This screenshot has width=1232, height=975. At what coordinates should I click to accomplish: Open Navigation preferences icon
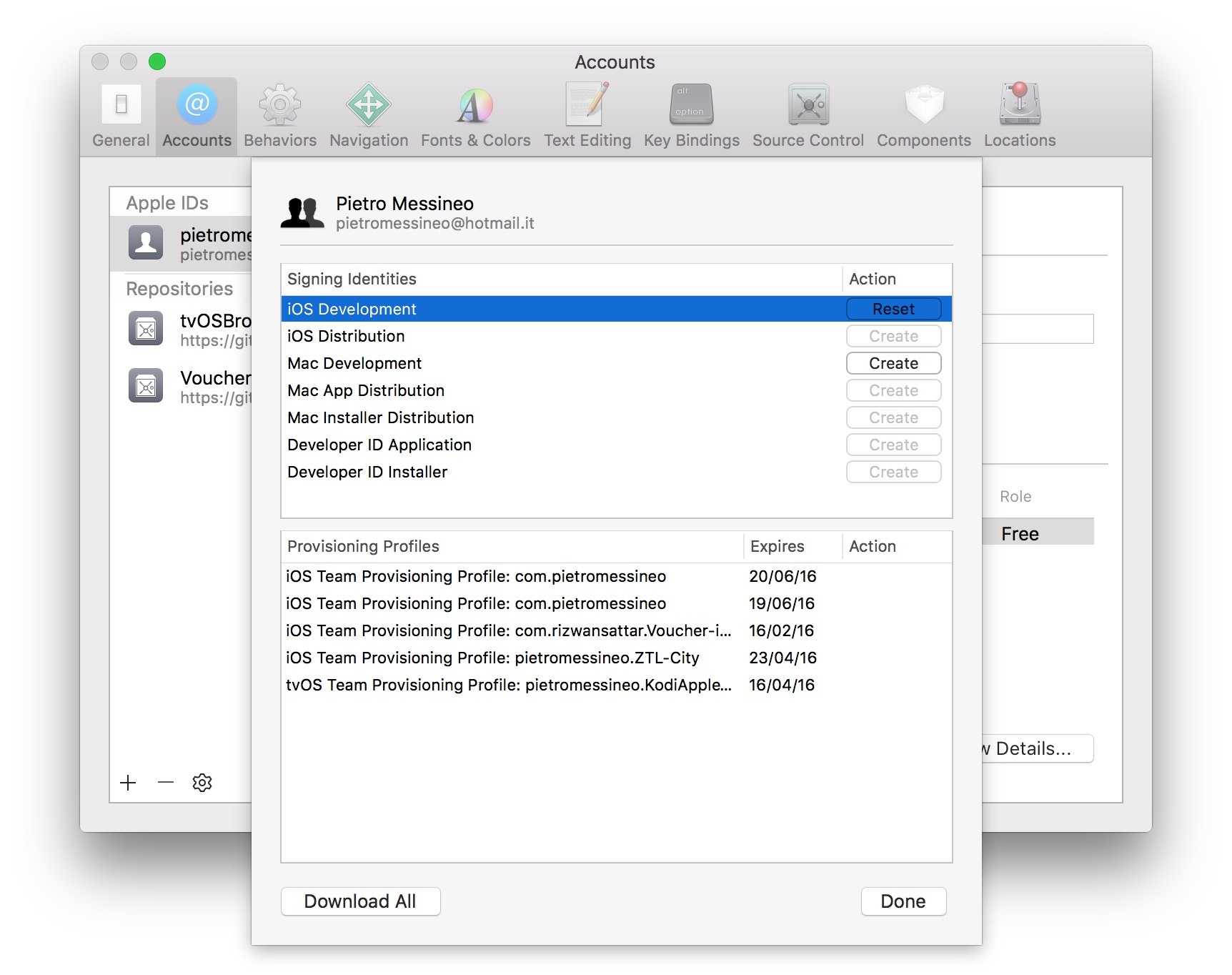(369, 105)
